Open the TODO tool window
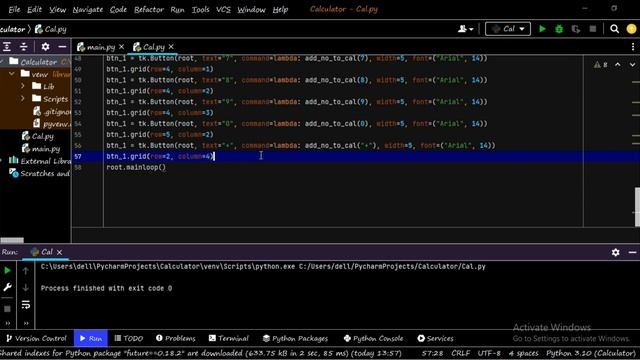This screenshot has width=640, height=360. tap(129, 338)
